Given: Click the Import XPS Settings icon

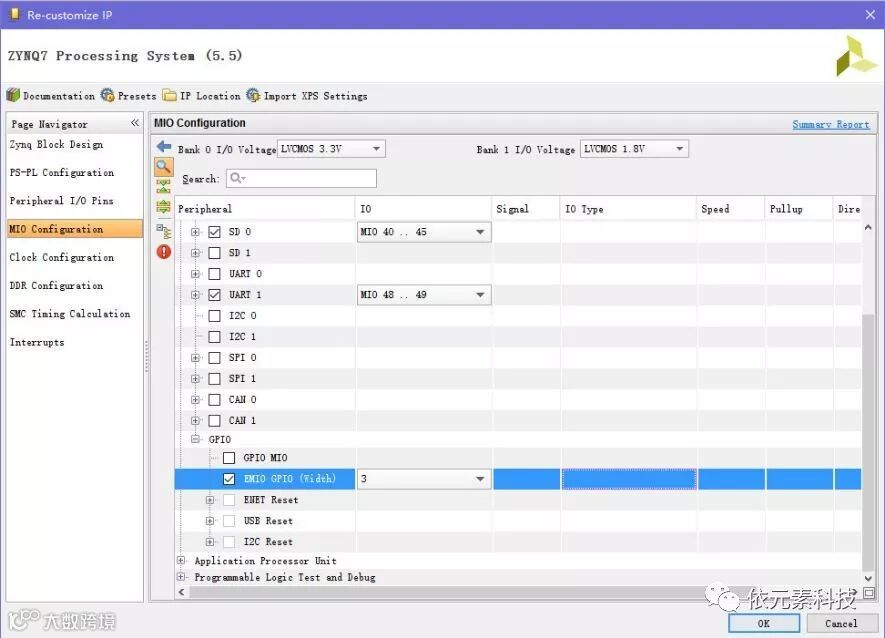Looking at the screenshot, I should 253,95.
